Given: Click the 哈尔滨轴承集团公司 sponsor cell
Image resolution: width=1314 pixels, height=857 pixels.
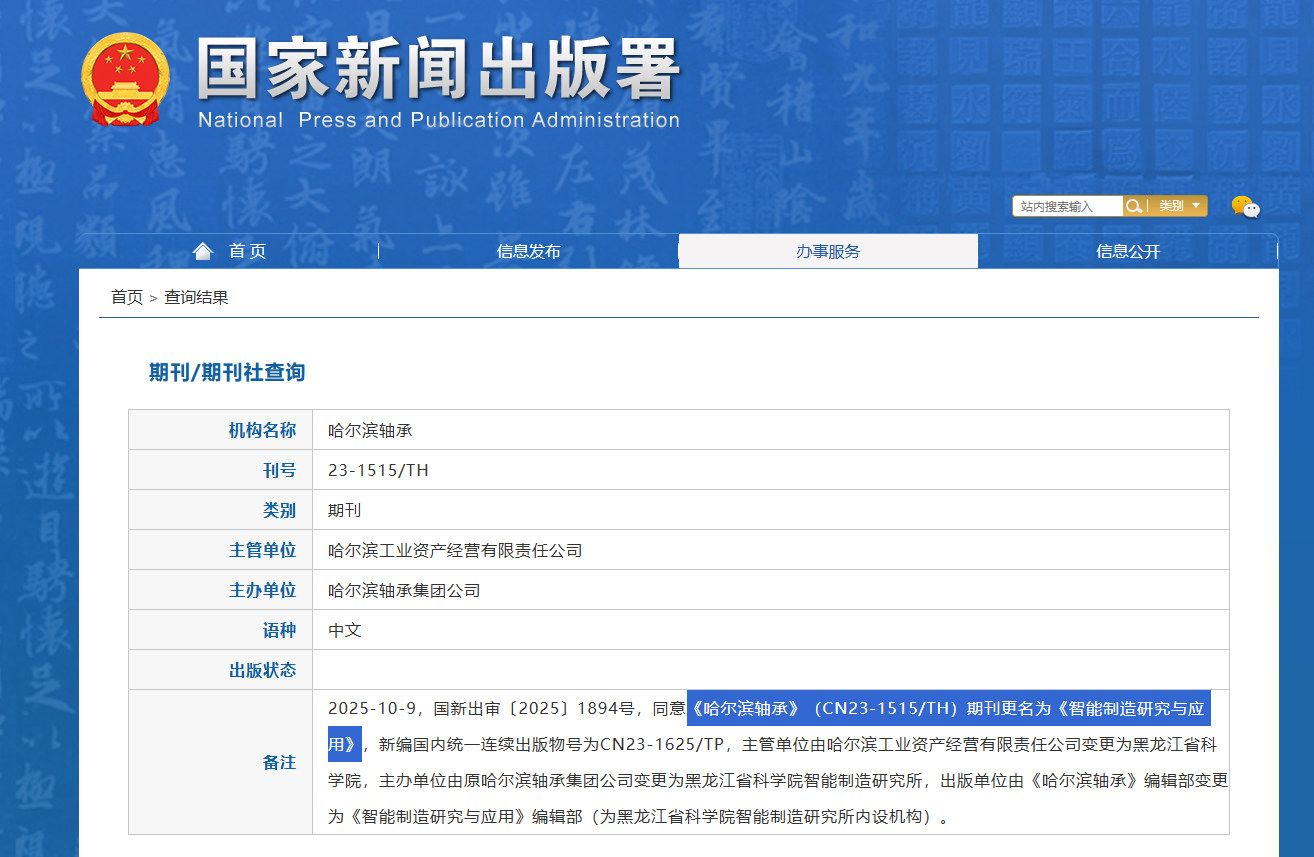Looking at the screenshot, I should [x=404, y=590].
